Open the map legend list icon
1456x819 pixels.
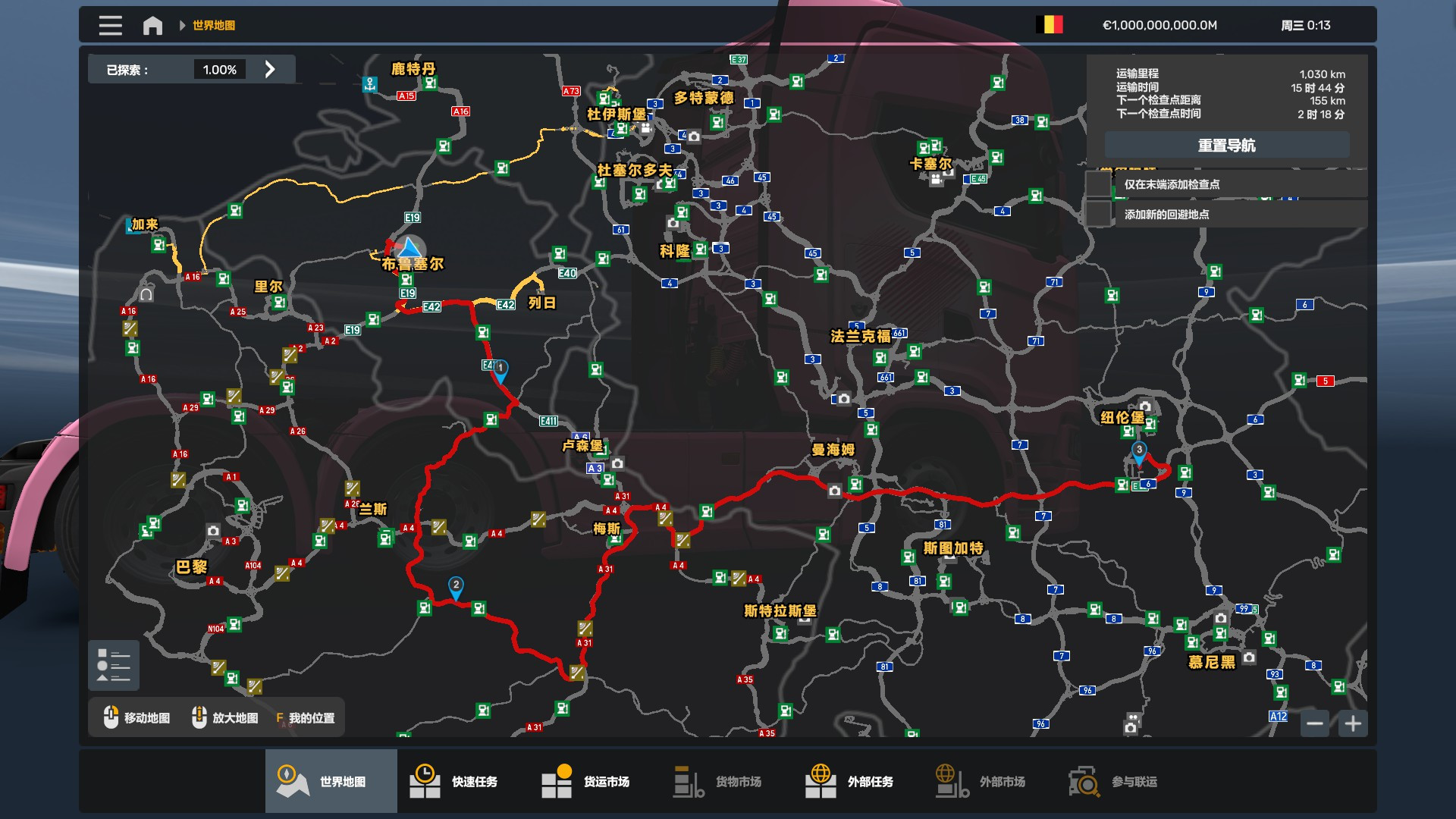coord(114,666)
